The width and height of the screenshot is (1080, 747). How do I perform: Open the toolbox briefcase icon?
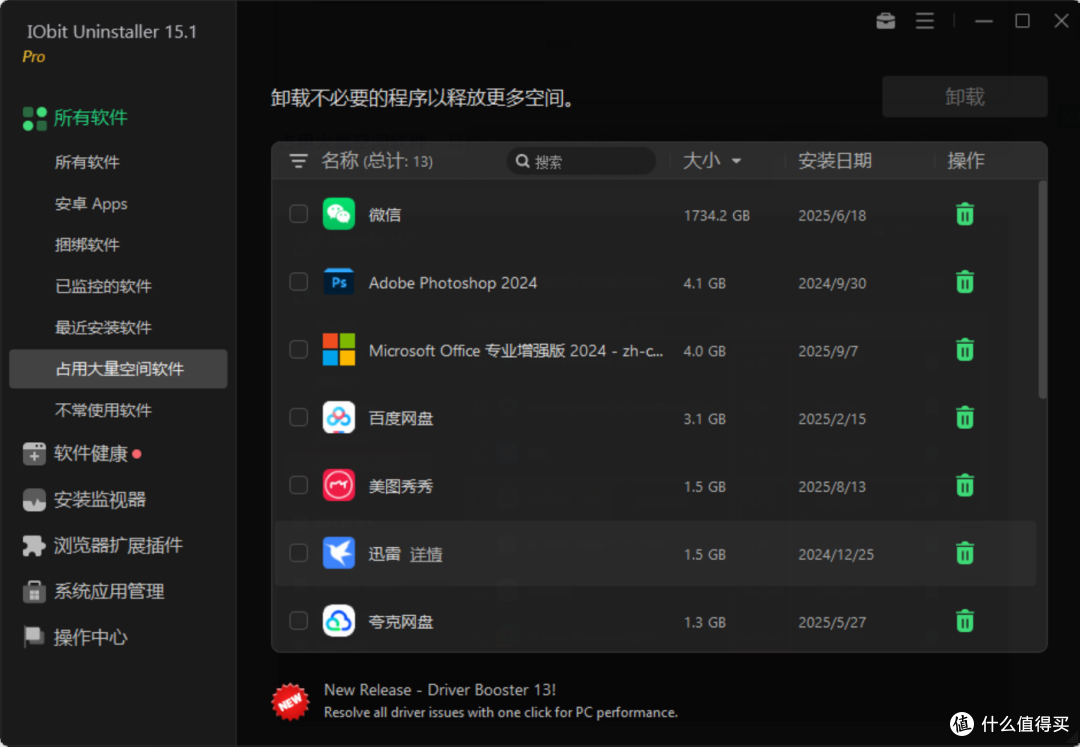[x=885, y=21]
